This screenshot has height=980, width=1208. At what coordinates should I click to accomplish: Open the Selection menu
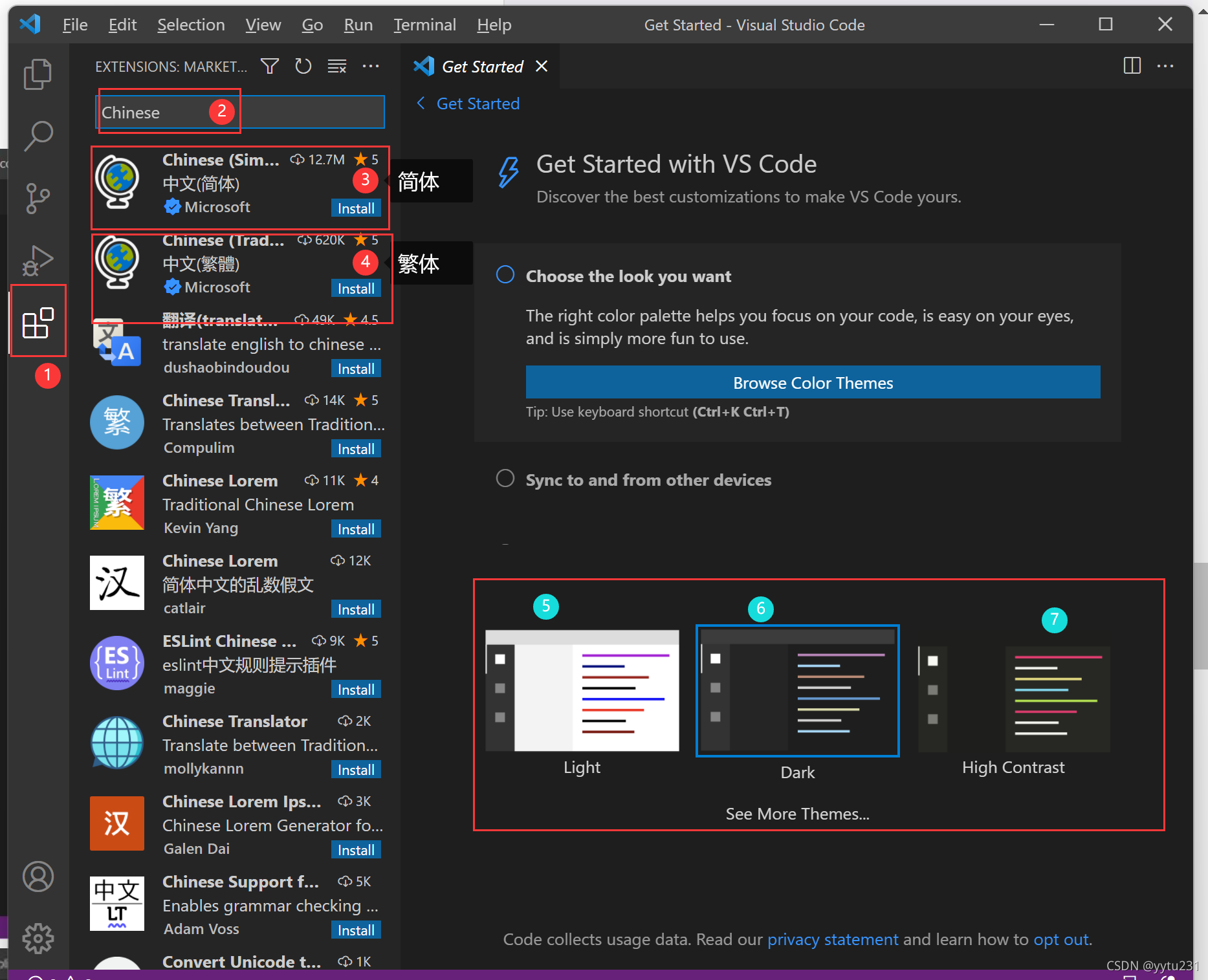(191, 25)
